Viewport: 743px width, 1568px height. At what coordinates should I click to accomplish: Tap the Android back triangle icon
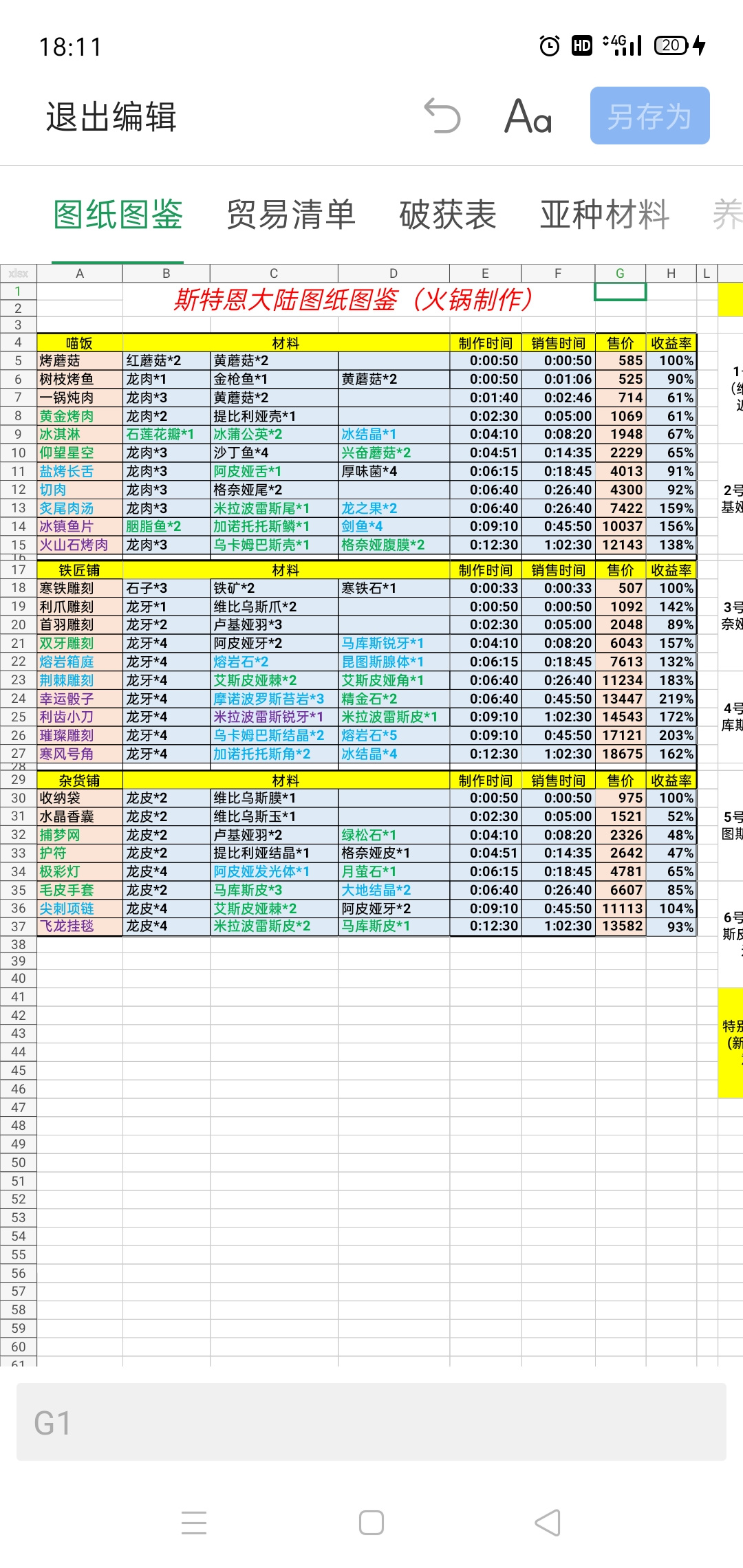(548, 1523)
